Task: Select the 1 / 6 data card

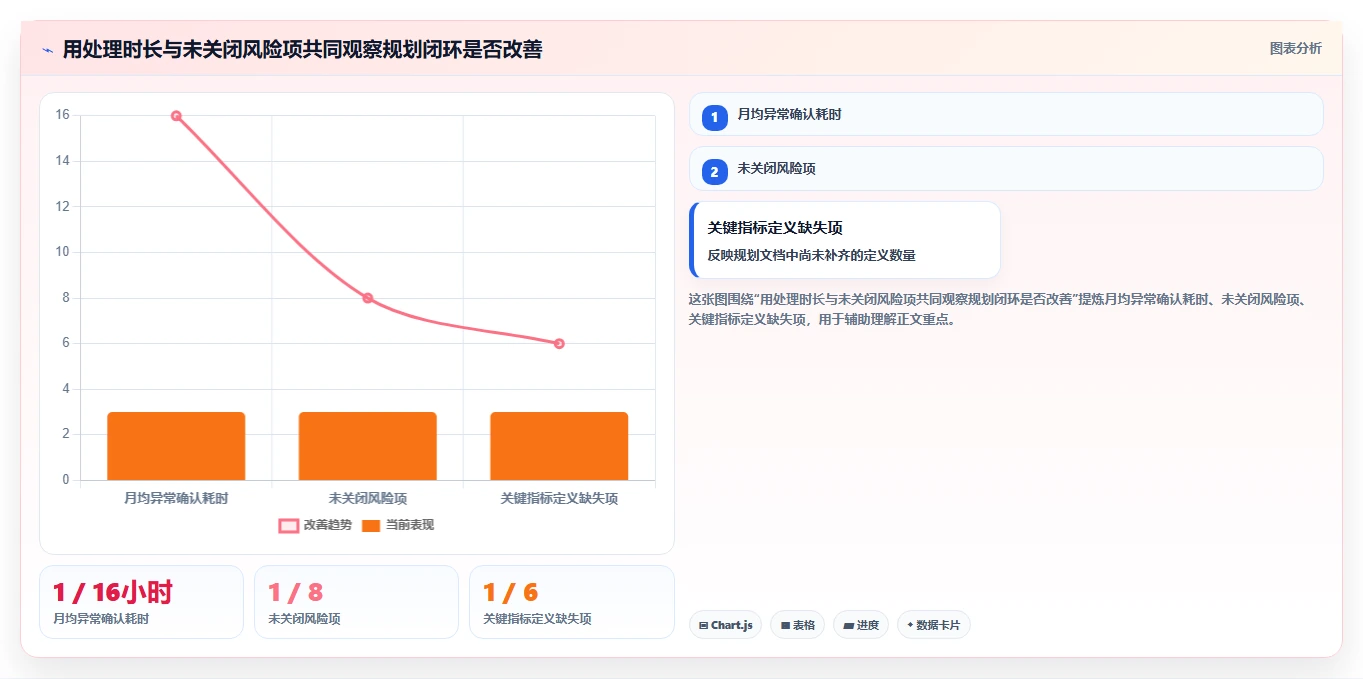Action: coord(572,602)
